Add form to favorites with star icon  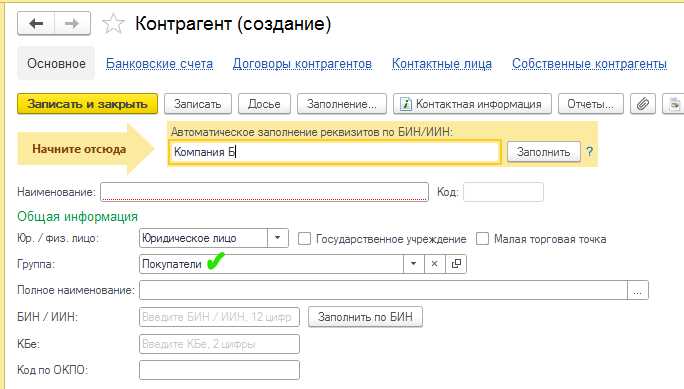point(113,24)
